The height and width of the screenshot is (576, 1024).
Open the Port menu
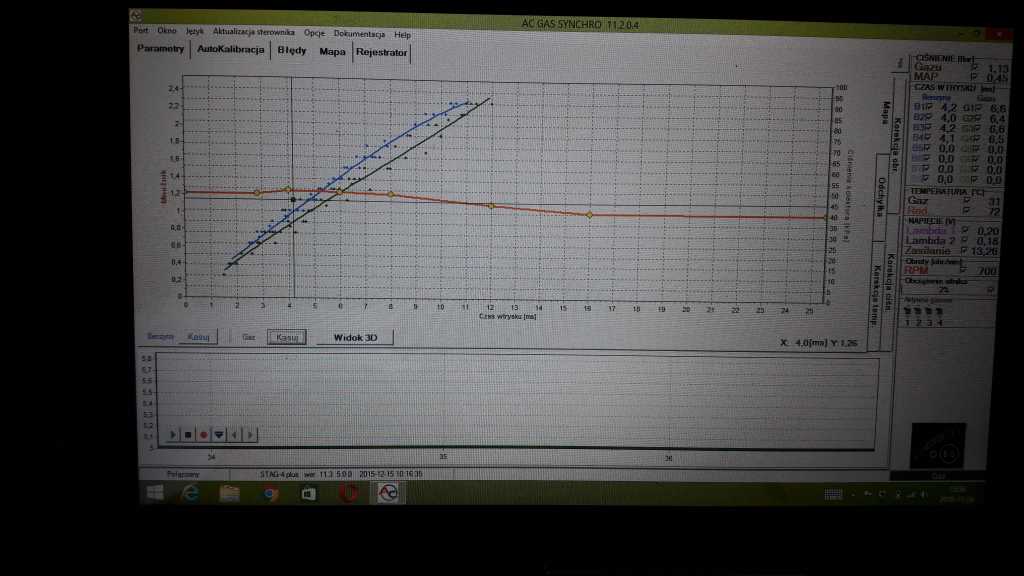click(x=141, y=33)
